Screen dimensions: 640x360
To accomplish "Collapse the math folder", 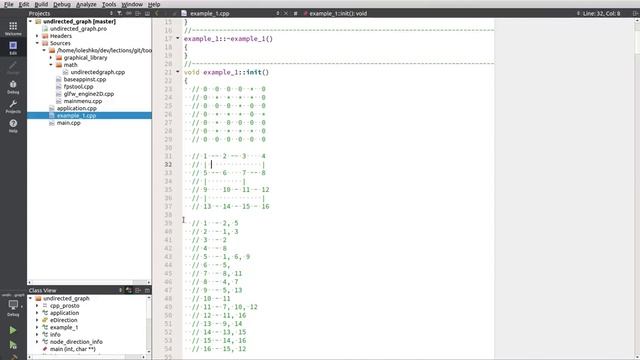I will point(51,65).
